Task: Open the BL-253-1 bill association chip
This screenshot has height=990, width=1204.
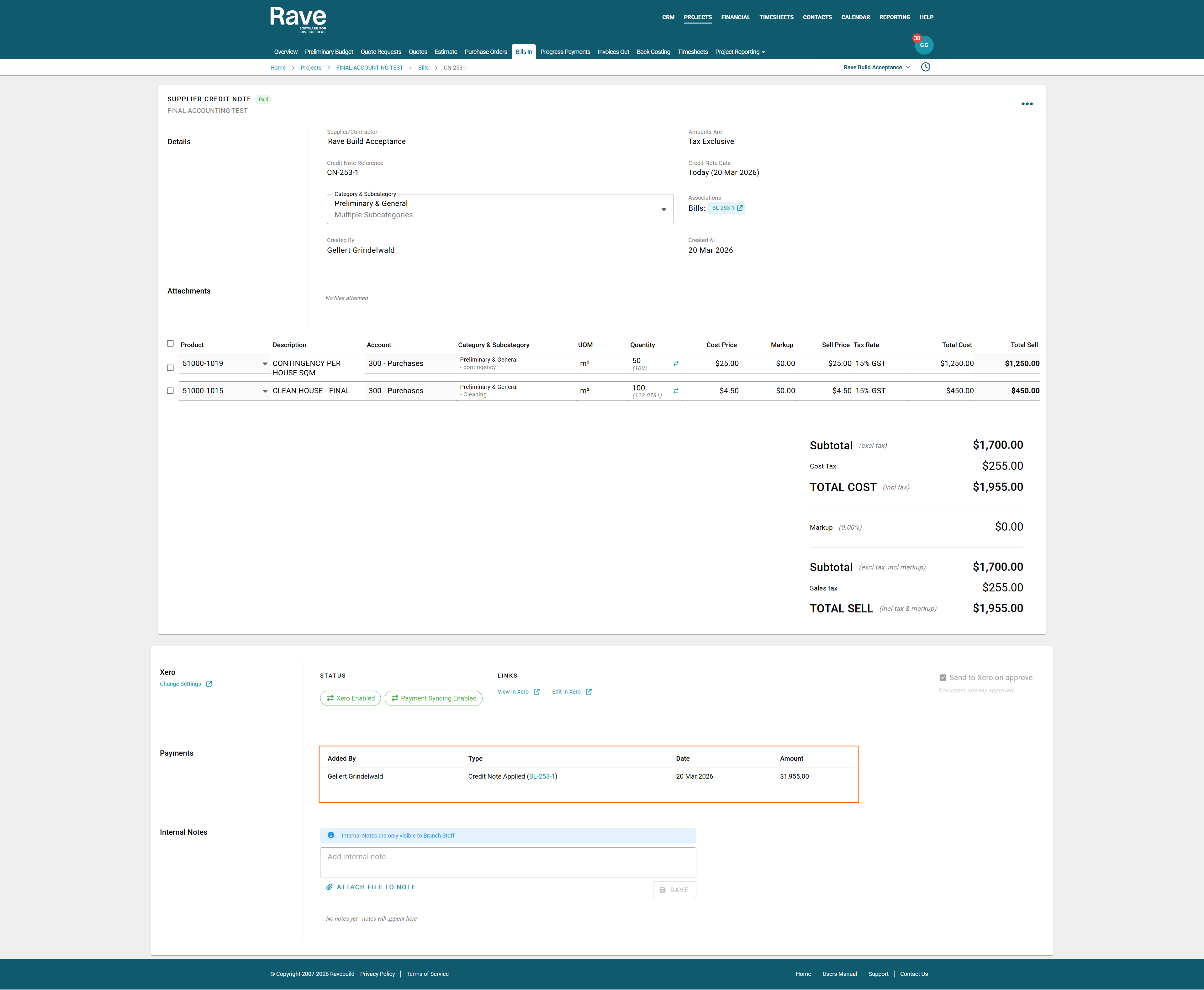Action: coord(726,208)
